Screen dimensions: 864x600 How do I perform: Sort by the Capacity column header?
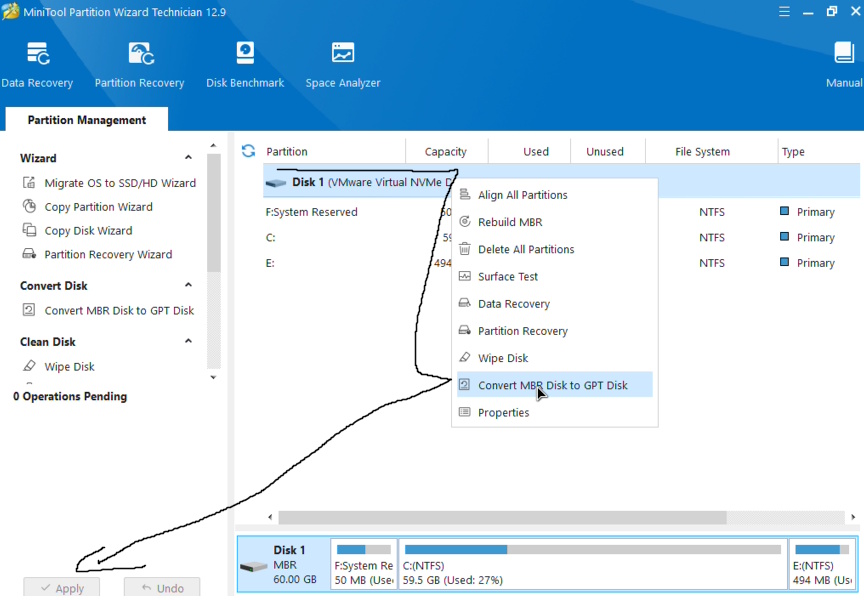click(x=445, y=152)
